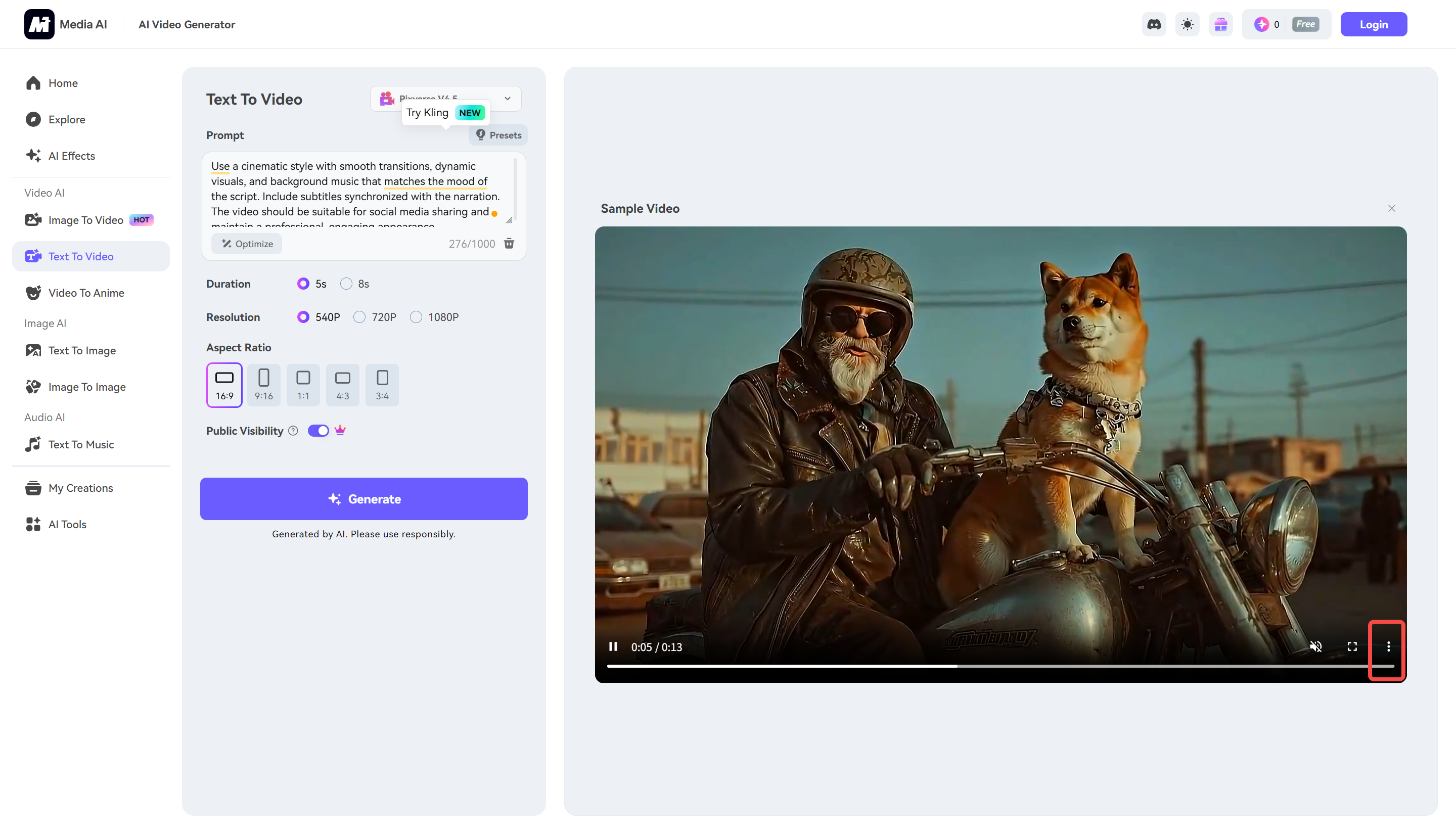This screenshot has width=1456, height=834.
Task: Select the 8s duration option
Action: coord(346,283)
